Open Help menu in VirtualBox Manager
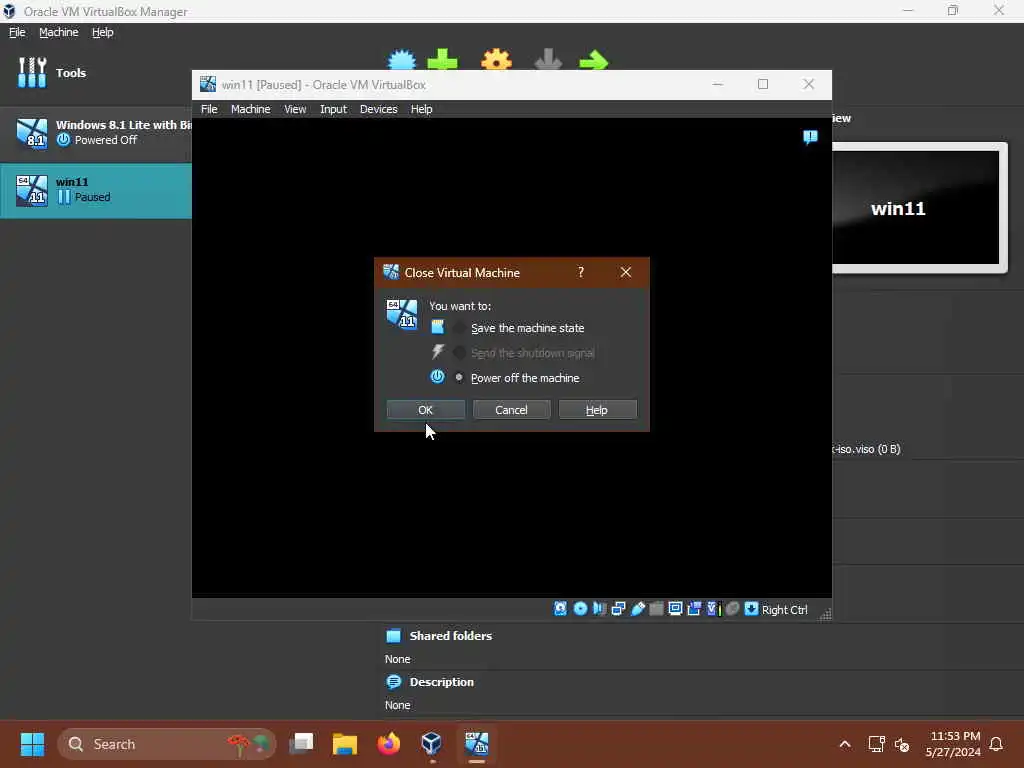This screenshot has height=768, width=1024. pyautogui.click(x=103, y=32)
